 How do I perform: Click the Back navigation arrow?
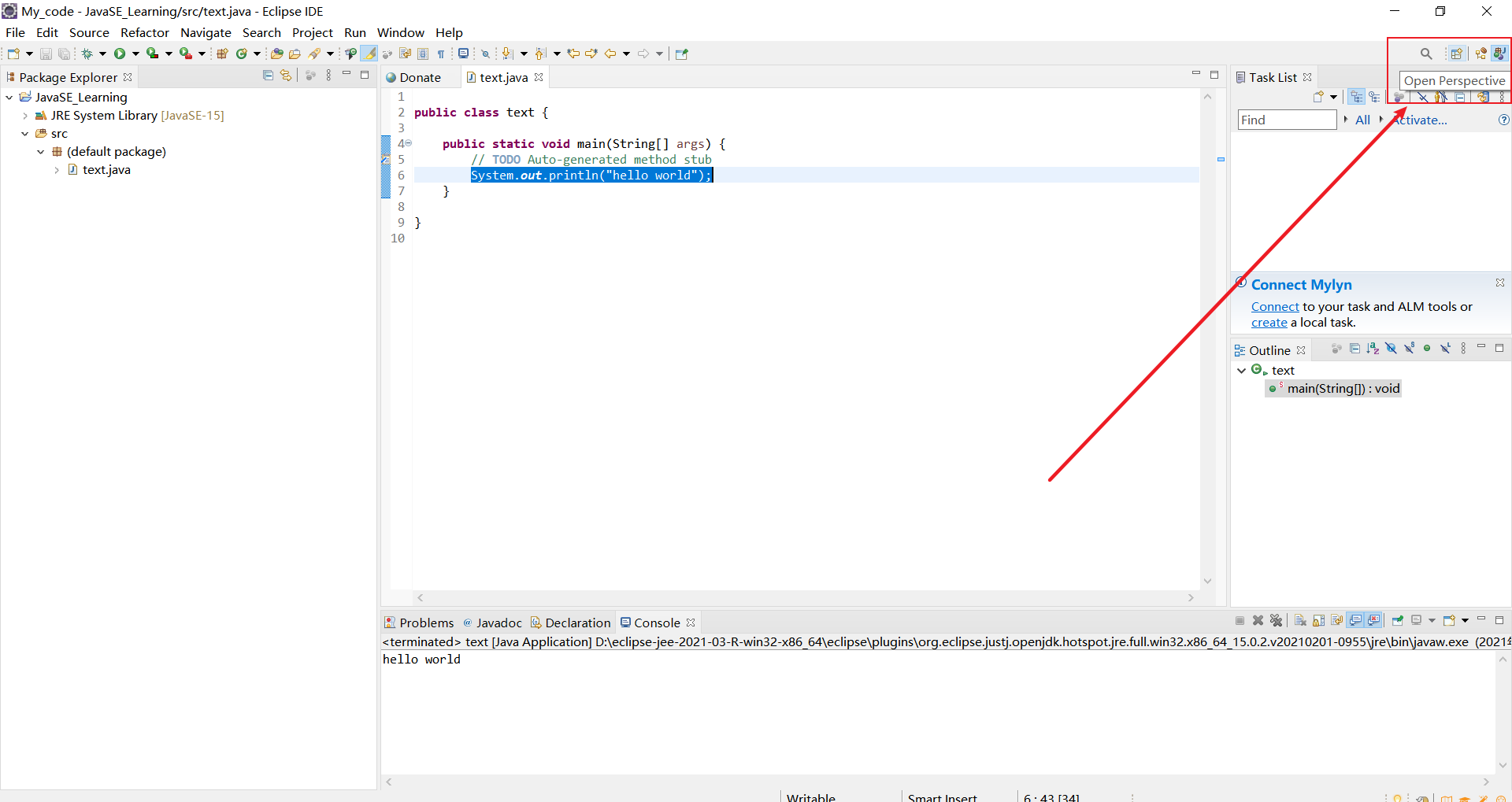[610, 54]
